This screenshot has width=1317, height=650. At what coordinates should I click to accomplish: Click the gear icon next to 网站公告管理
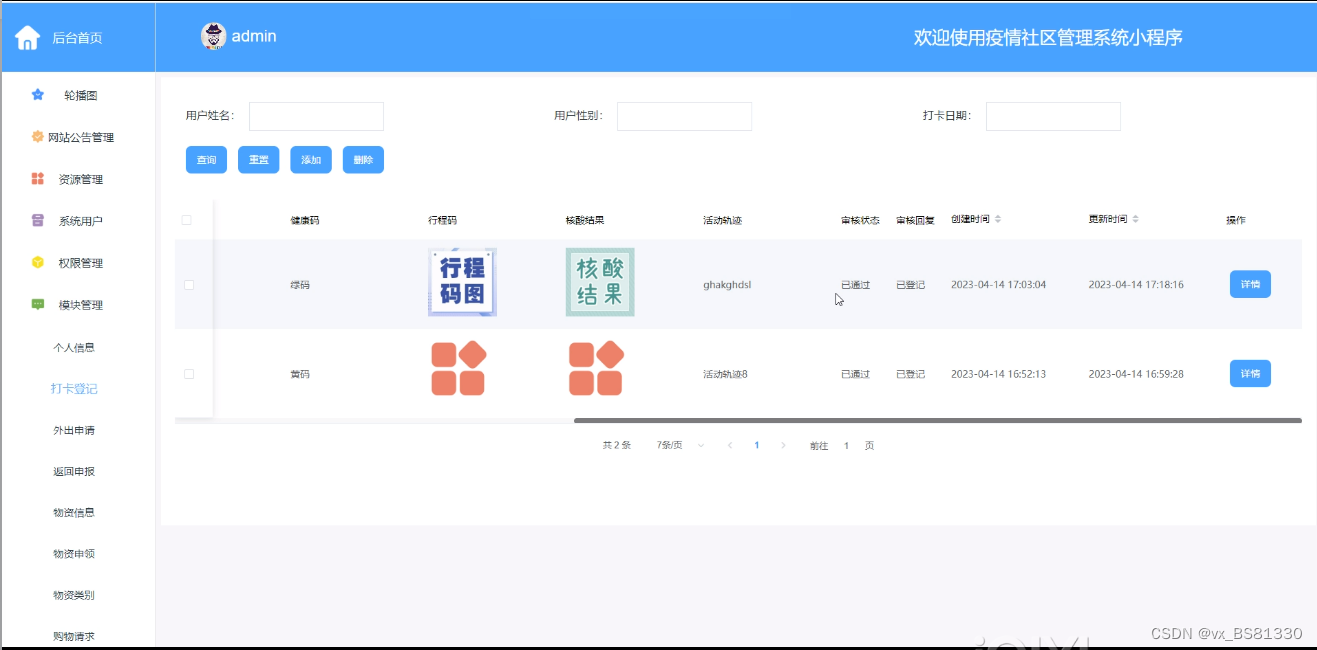(38, 137)
